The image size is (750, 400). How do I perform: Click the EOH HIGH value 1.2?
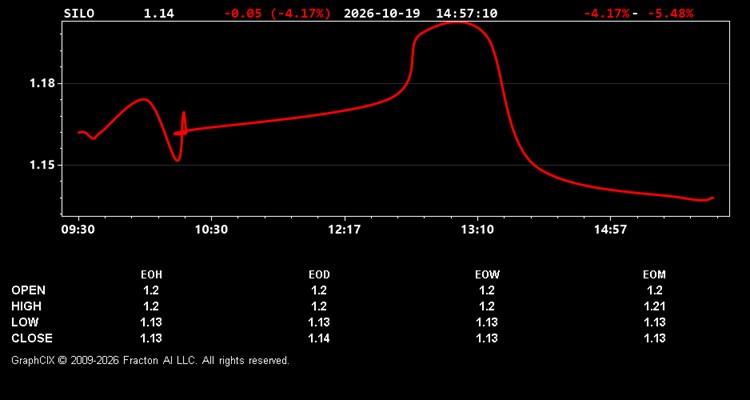[151, 306]
